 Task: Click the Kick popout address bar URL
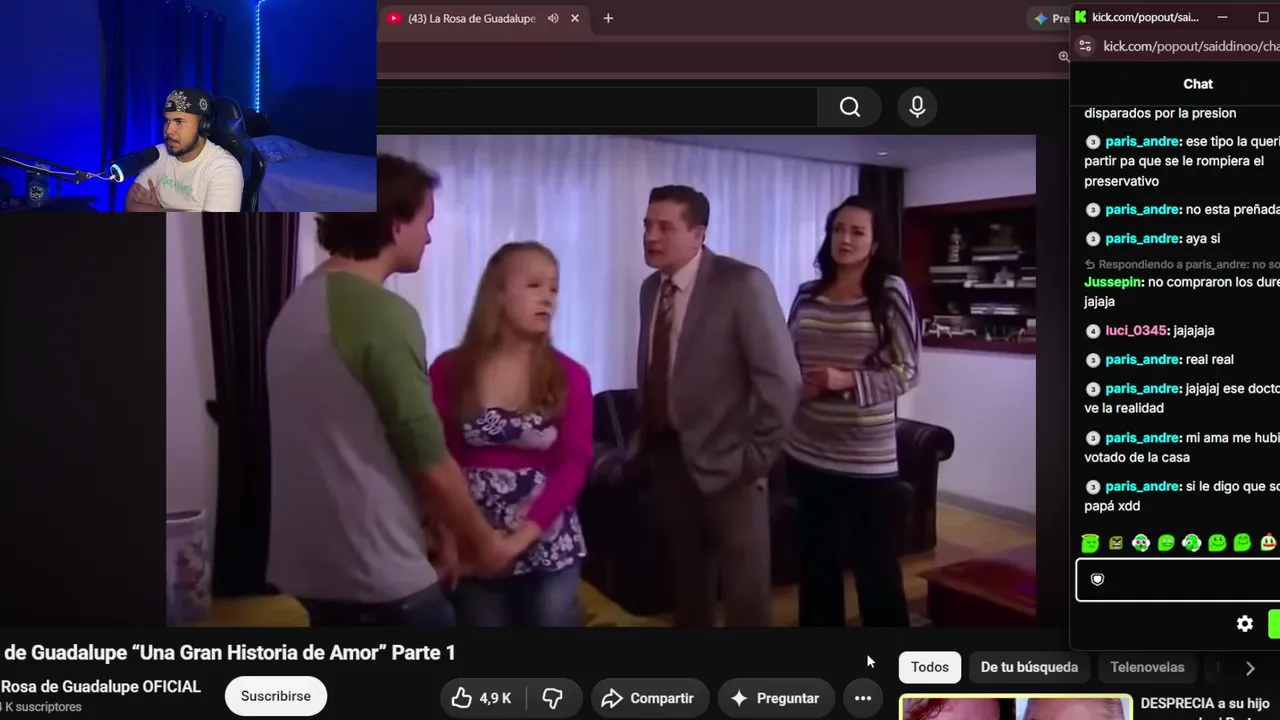[1190, 46]
